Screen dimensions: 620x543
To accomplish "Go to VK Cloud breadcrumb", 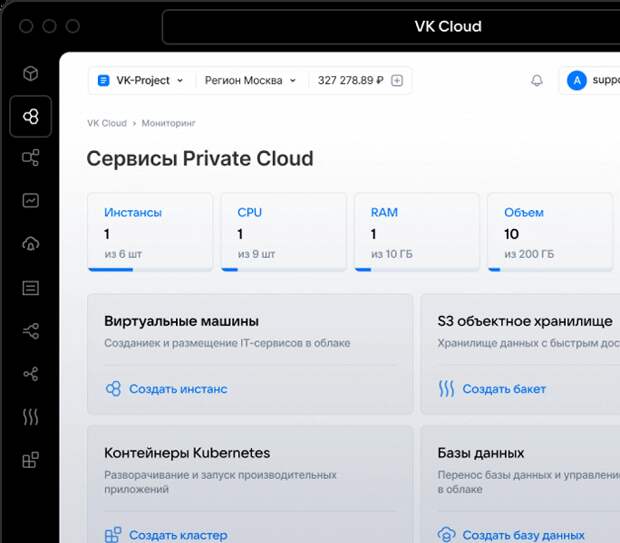I will [x=107, y=123].
